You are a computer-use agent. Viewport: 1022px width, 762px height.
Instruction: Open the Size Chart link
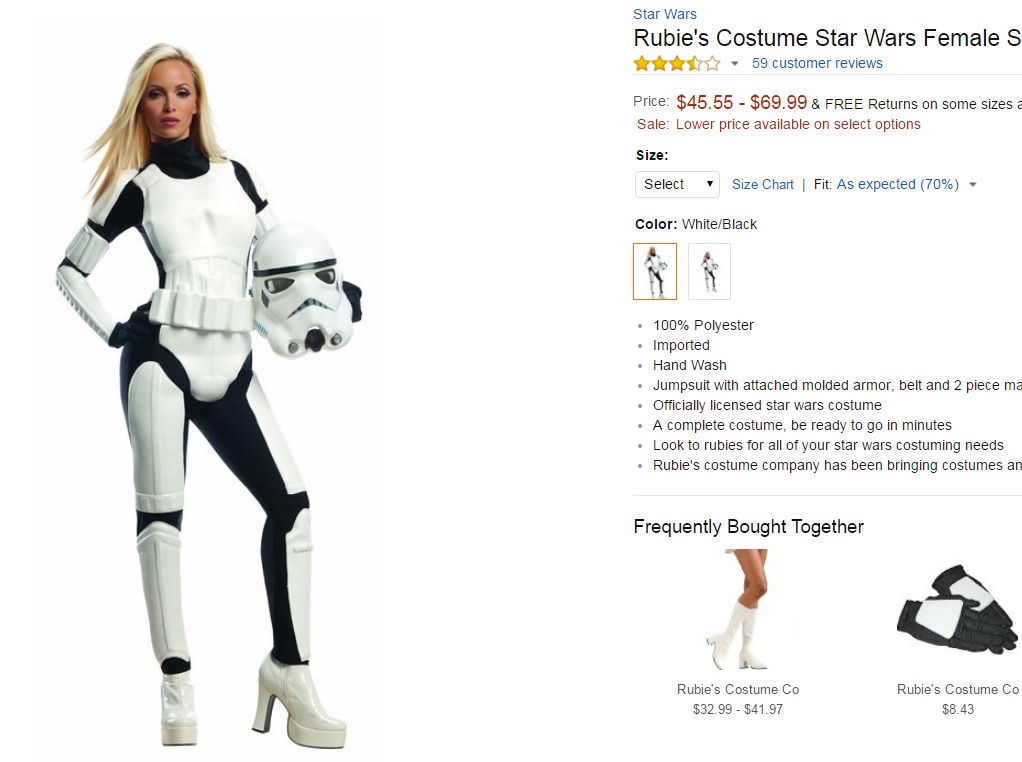point(763,184)
